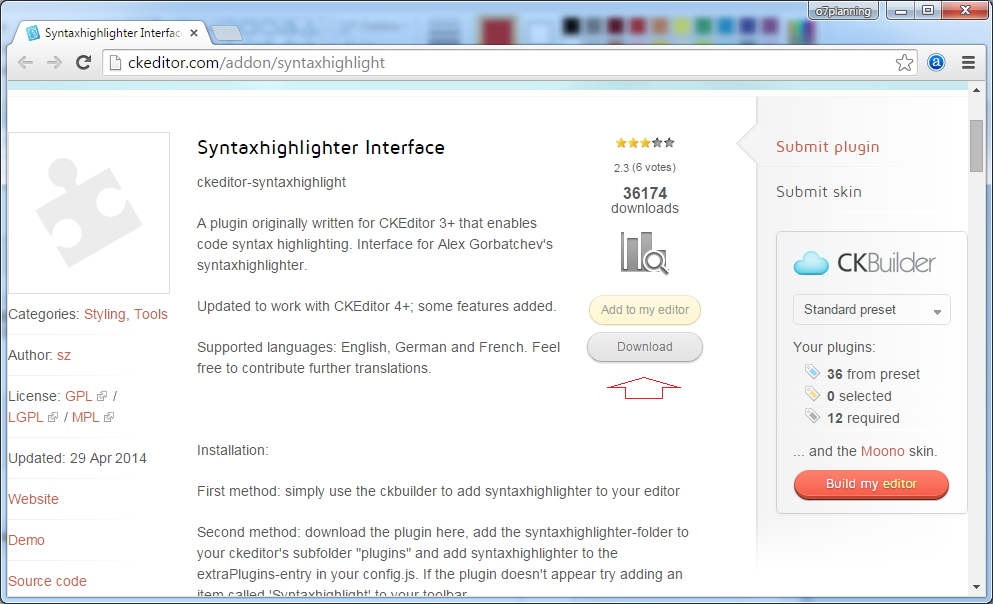The height and width of the screenshot is (604, 993).
Task: Open the Styling category link
Action: pyautogui.click(x=105, y=315)
